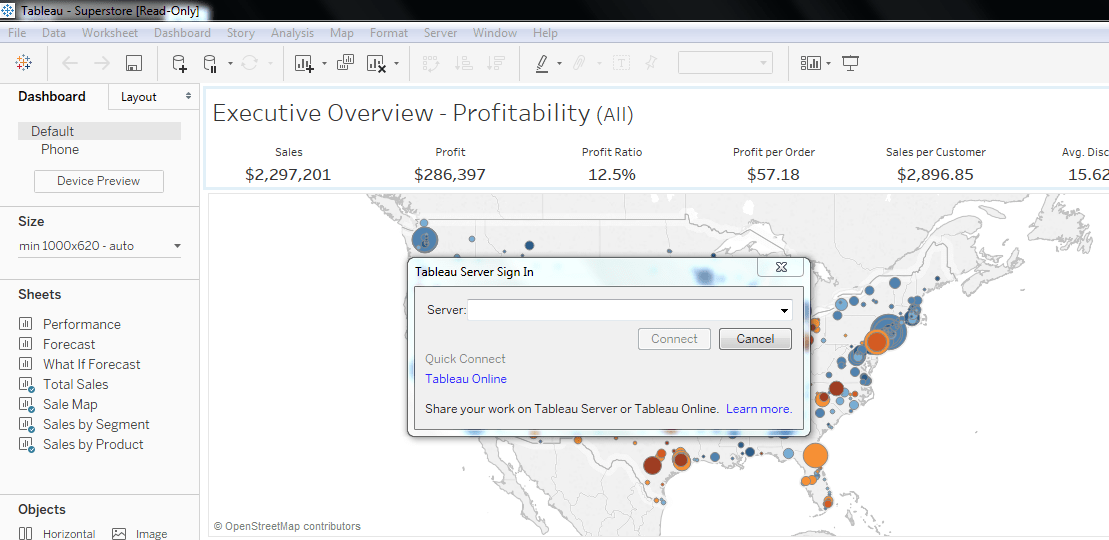1109x540 pixels.
Task: Open the File menu
Action: coord(17,33)
